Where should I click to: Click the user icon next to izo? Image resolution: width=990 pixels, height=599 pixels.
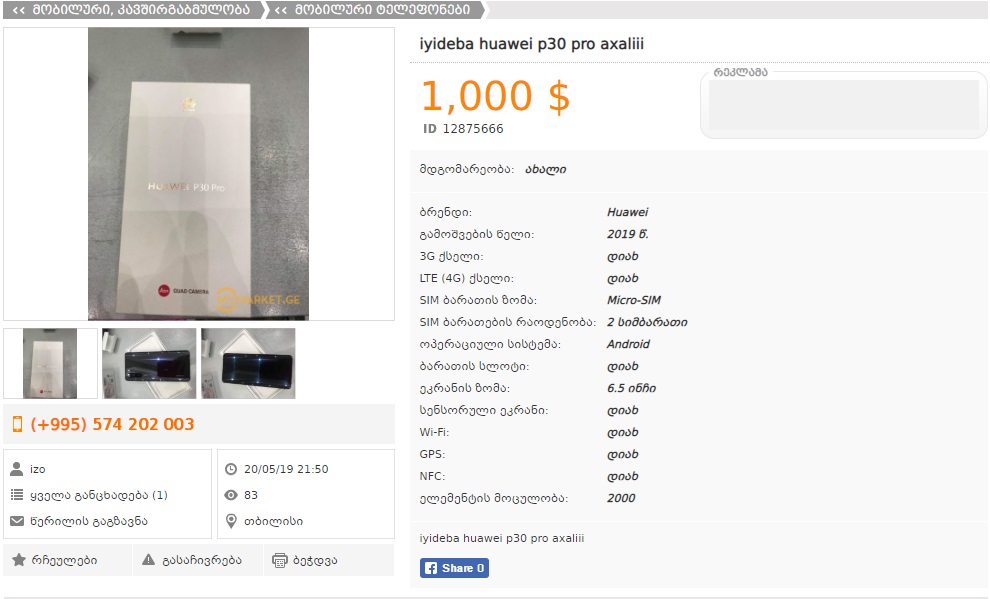[x=16, y=469]
